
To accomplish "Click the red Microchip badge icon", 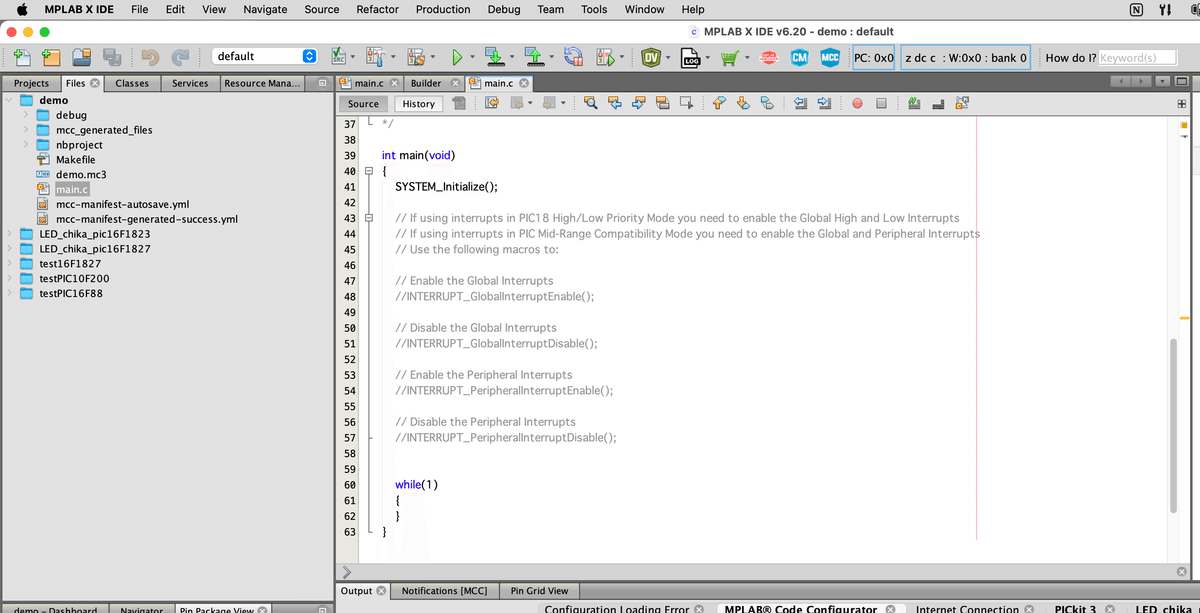I will (770, 57).
